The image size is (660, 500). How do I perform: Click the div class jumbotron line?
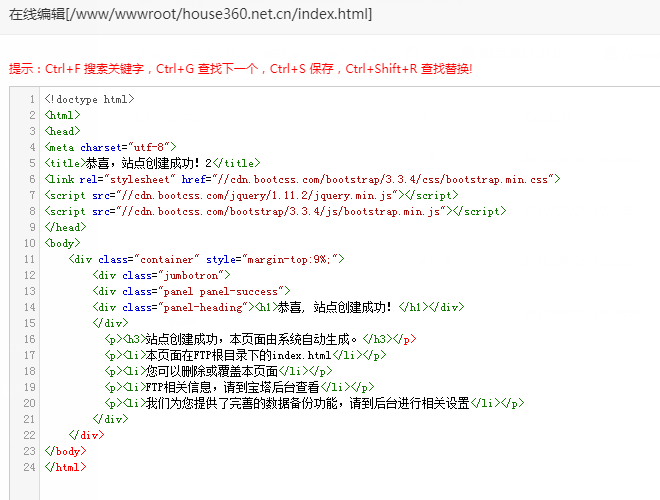[x=161, y=275]
